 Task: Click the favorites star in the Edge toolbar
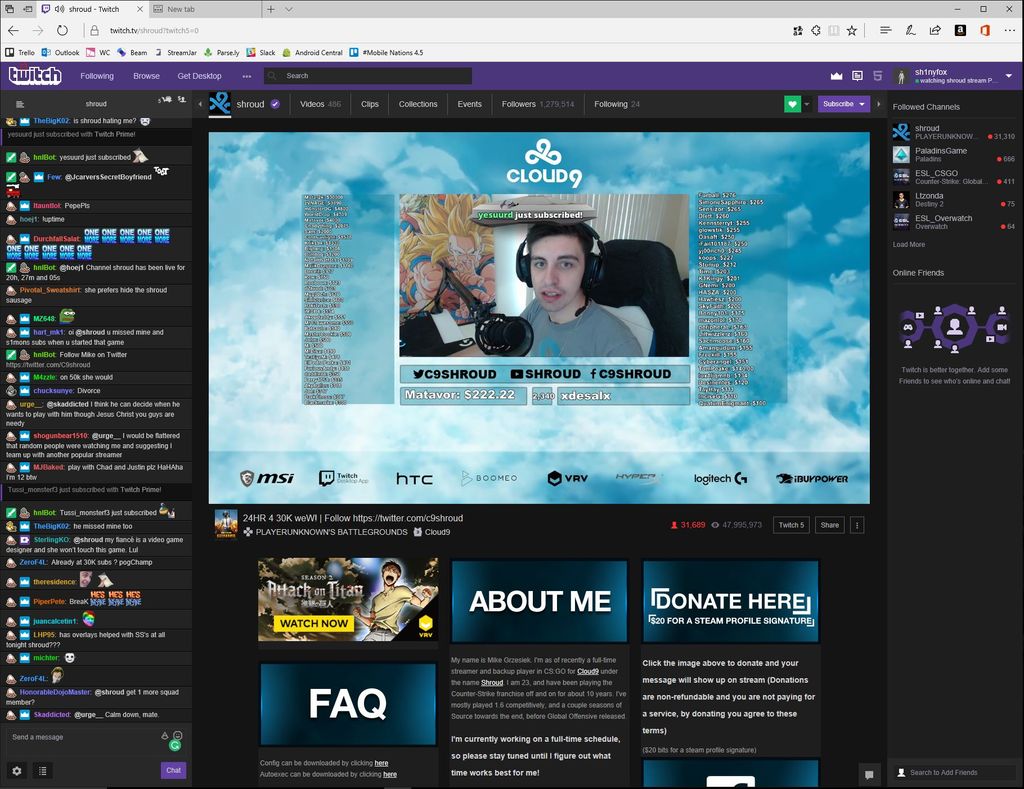click(851, 30)
